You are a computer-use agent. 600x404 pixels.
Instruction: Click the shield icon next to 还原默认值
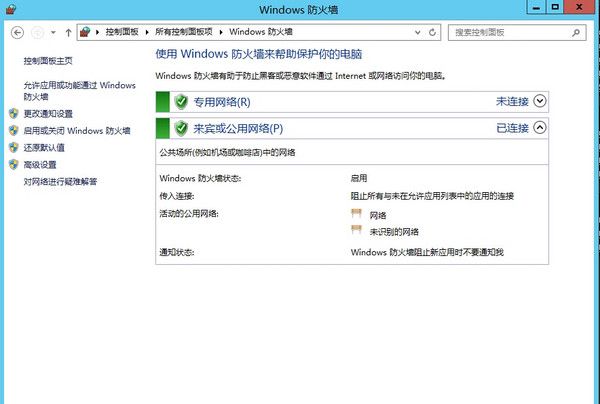click(13, 147)
